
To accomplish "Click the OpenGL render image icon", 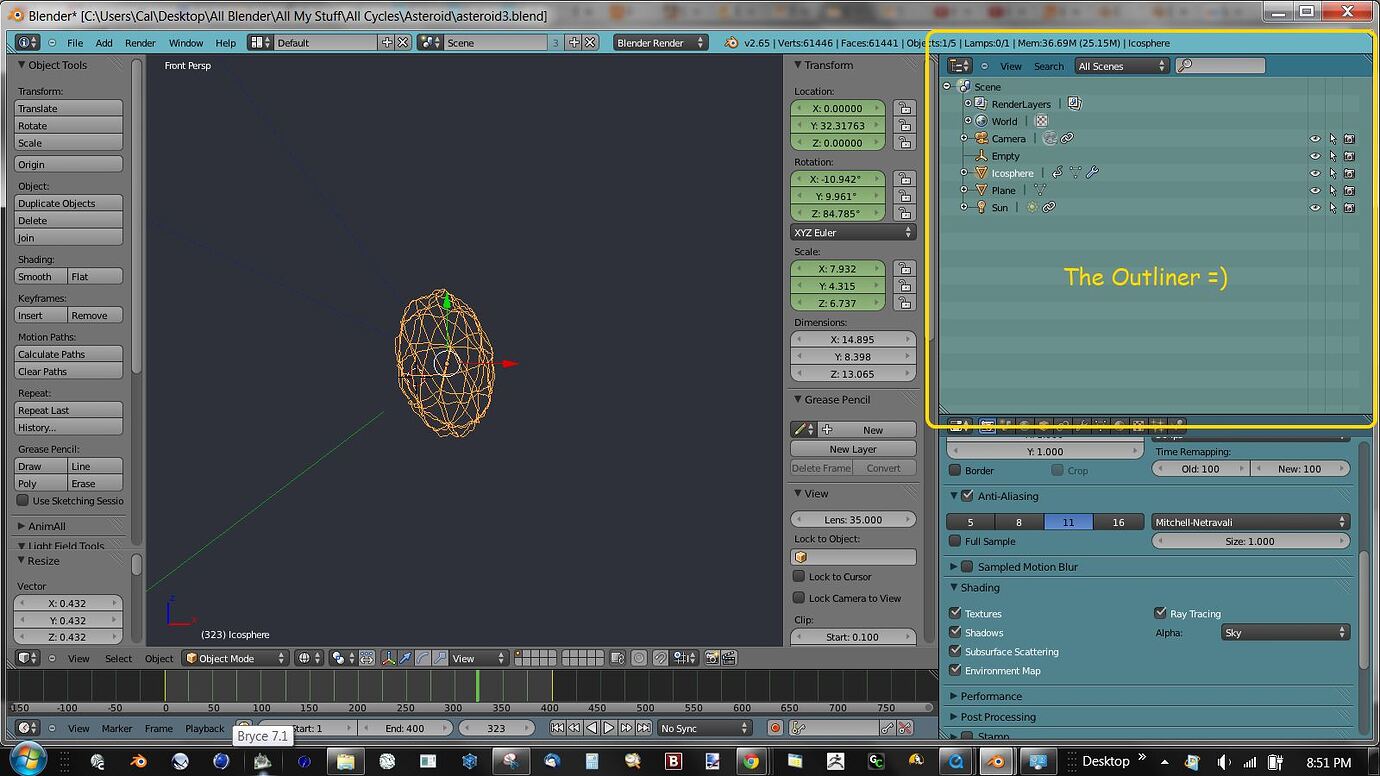I will 712,658.
